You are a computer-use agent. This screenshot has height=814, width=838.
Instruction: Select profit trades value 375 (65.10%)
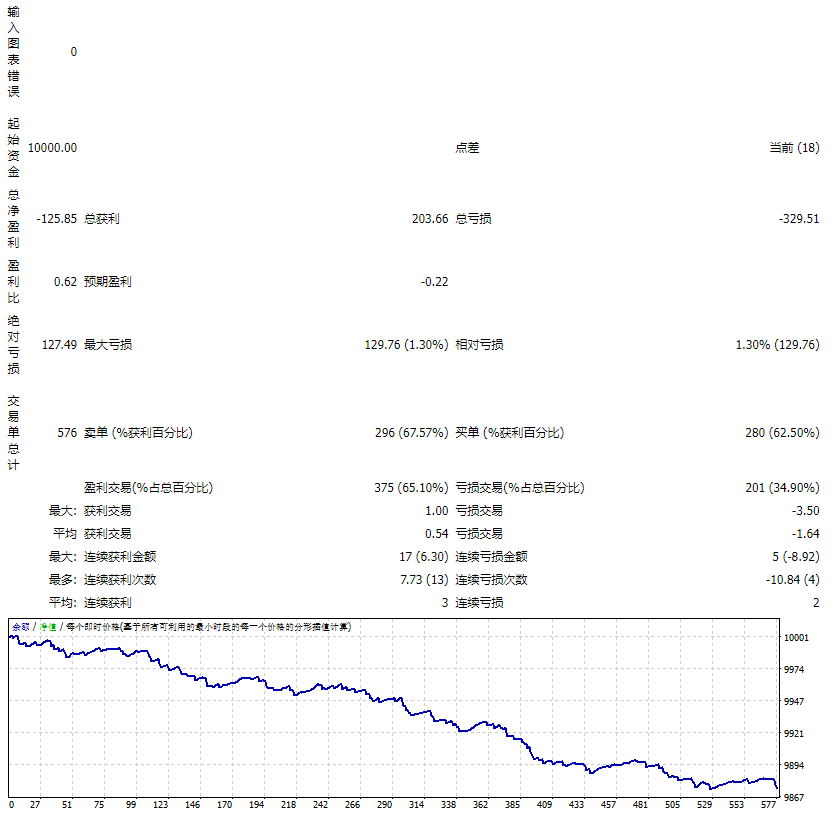tap(411, 487)
